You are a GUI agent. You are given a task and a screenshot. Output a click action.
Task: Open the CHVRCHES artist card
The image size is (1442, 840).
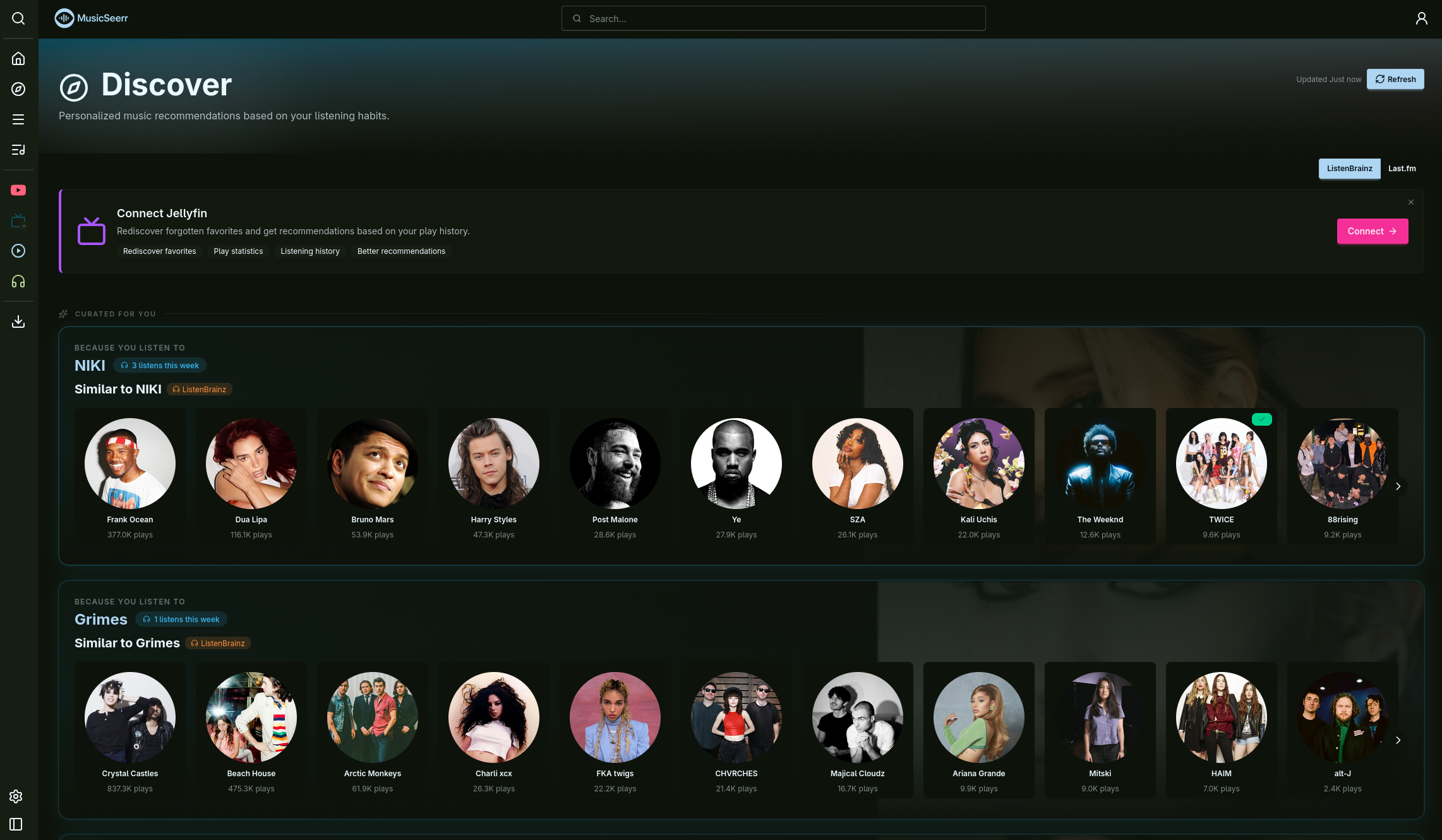pos(736,730)
